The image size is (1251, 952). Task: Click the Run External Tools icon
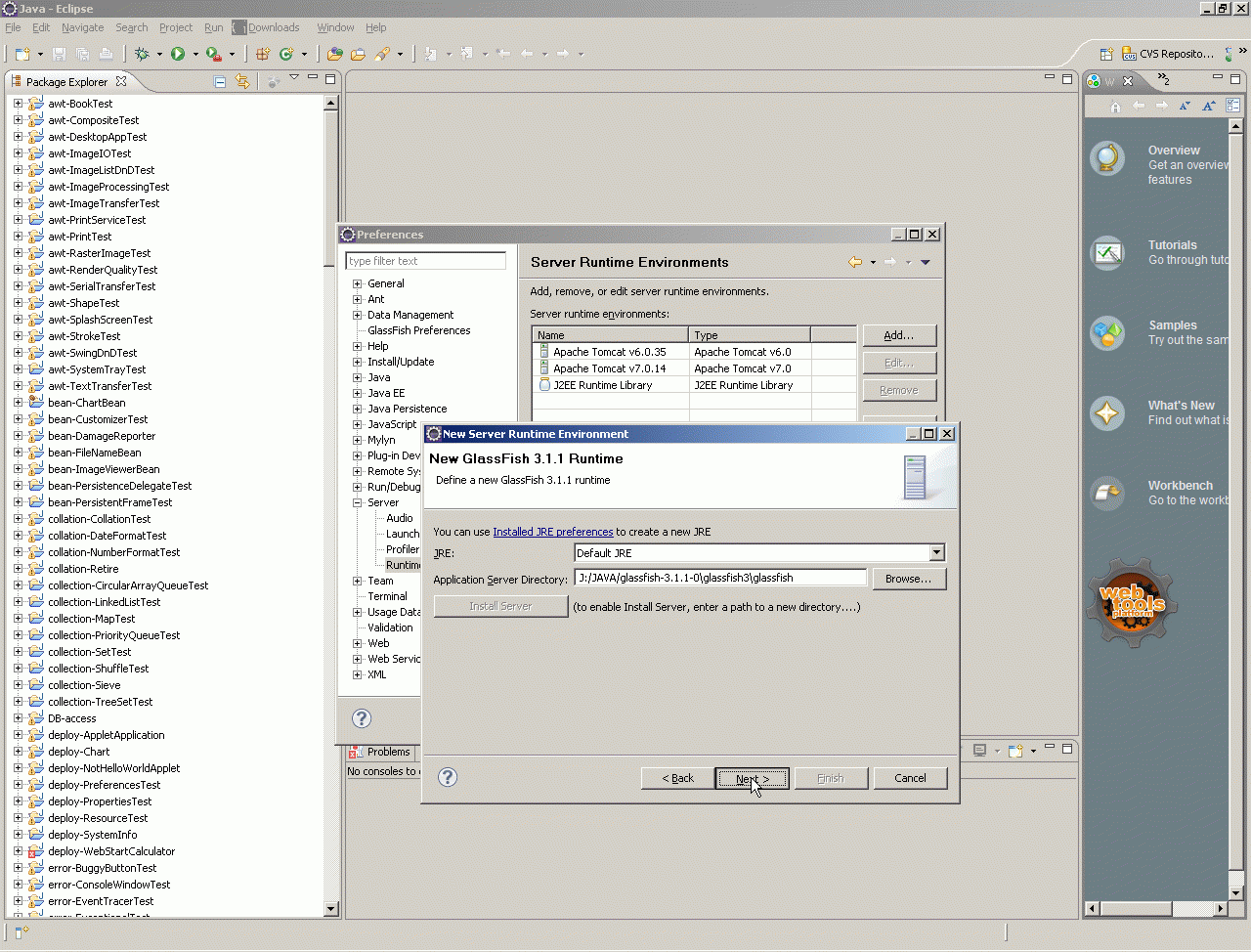point(213,54)
